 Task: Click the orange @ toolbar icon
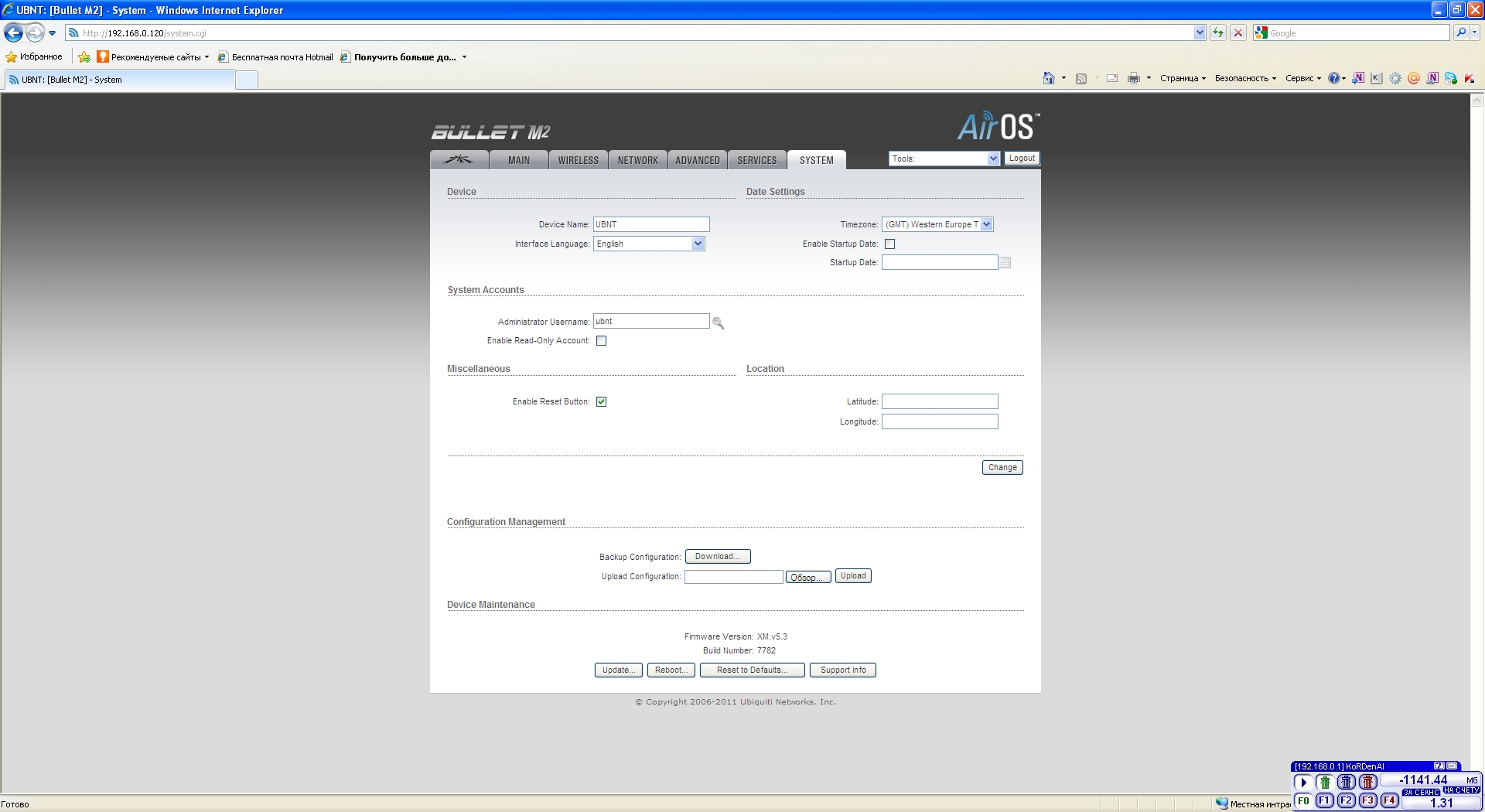click(1414, 78)
